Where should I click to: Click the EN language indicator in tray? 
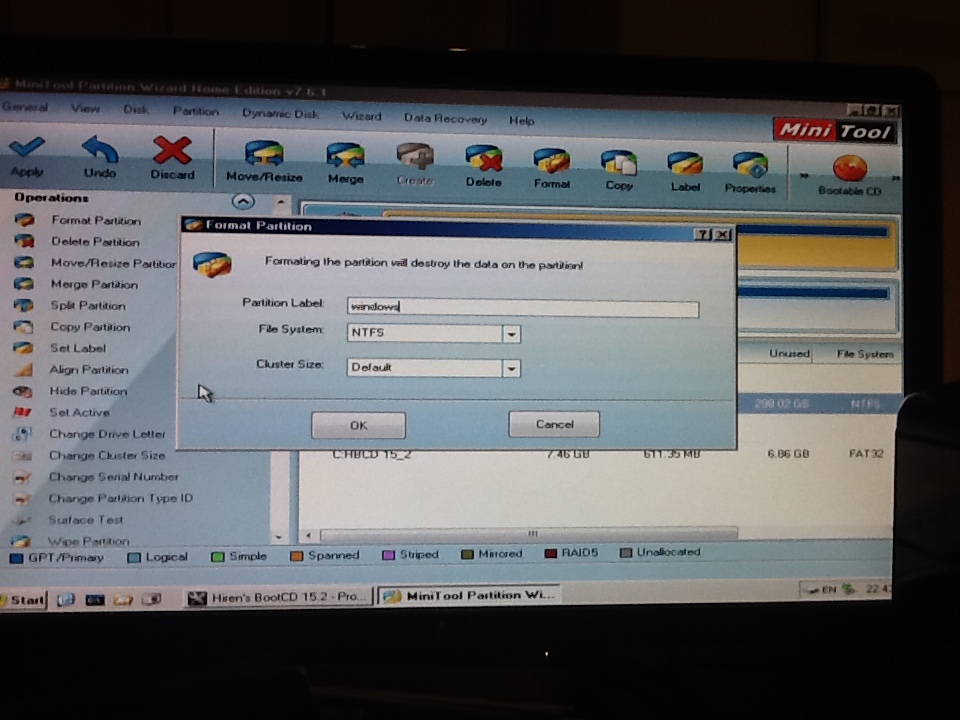[829, 590]
